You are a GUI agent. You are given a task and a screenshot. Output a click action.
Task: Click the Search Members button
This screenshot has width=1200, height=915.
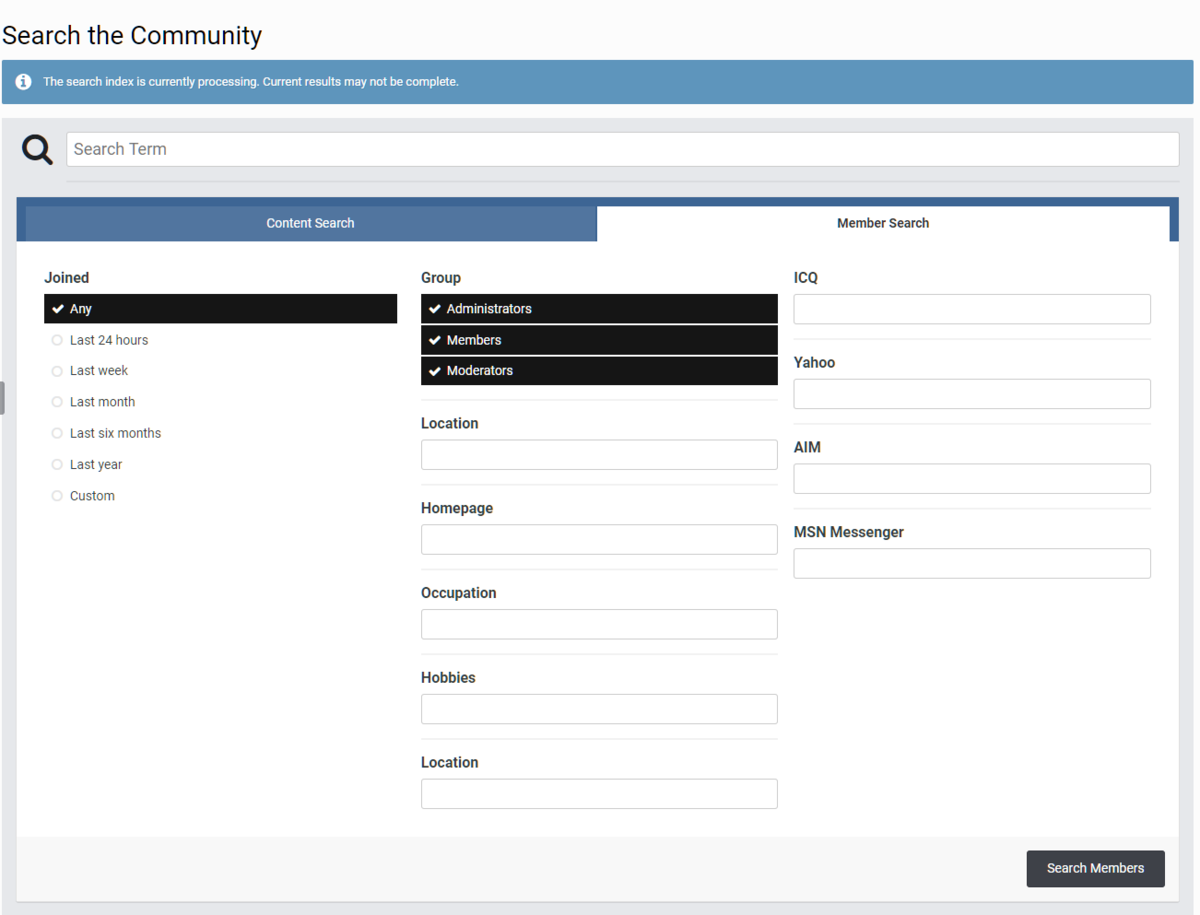point(1095,868)
